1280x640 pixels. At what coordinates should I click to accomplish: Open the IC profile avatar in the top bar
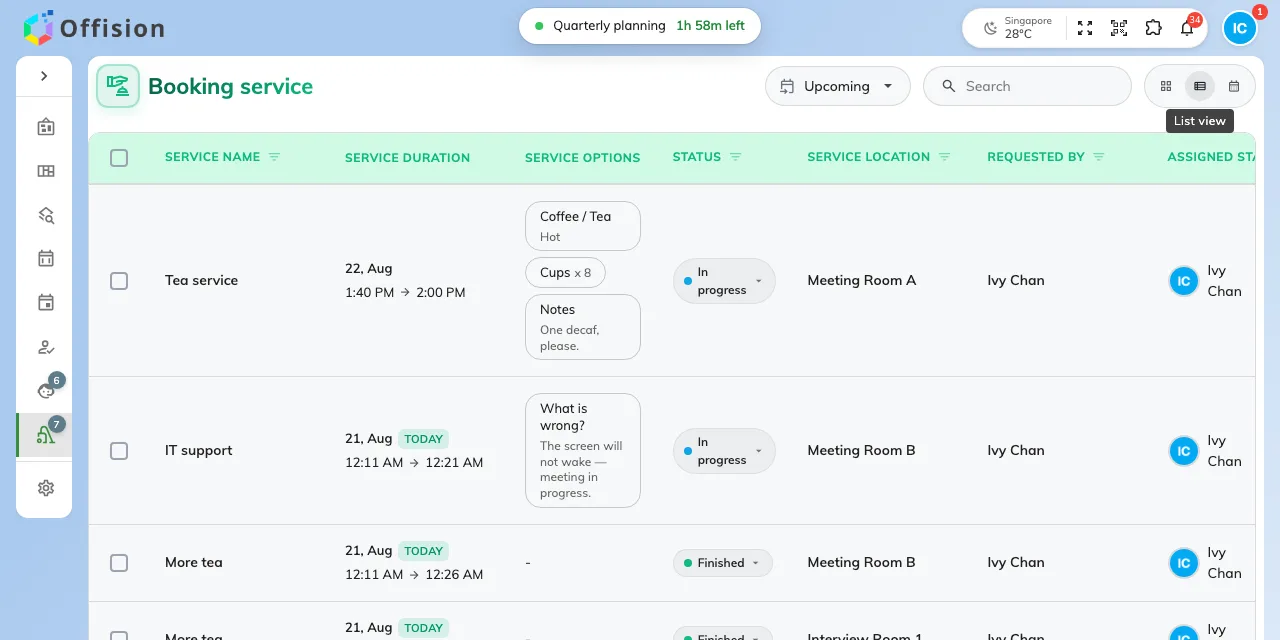click(1240, 28)
